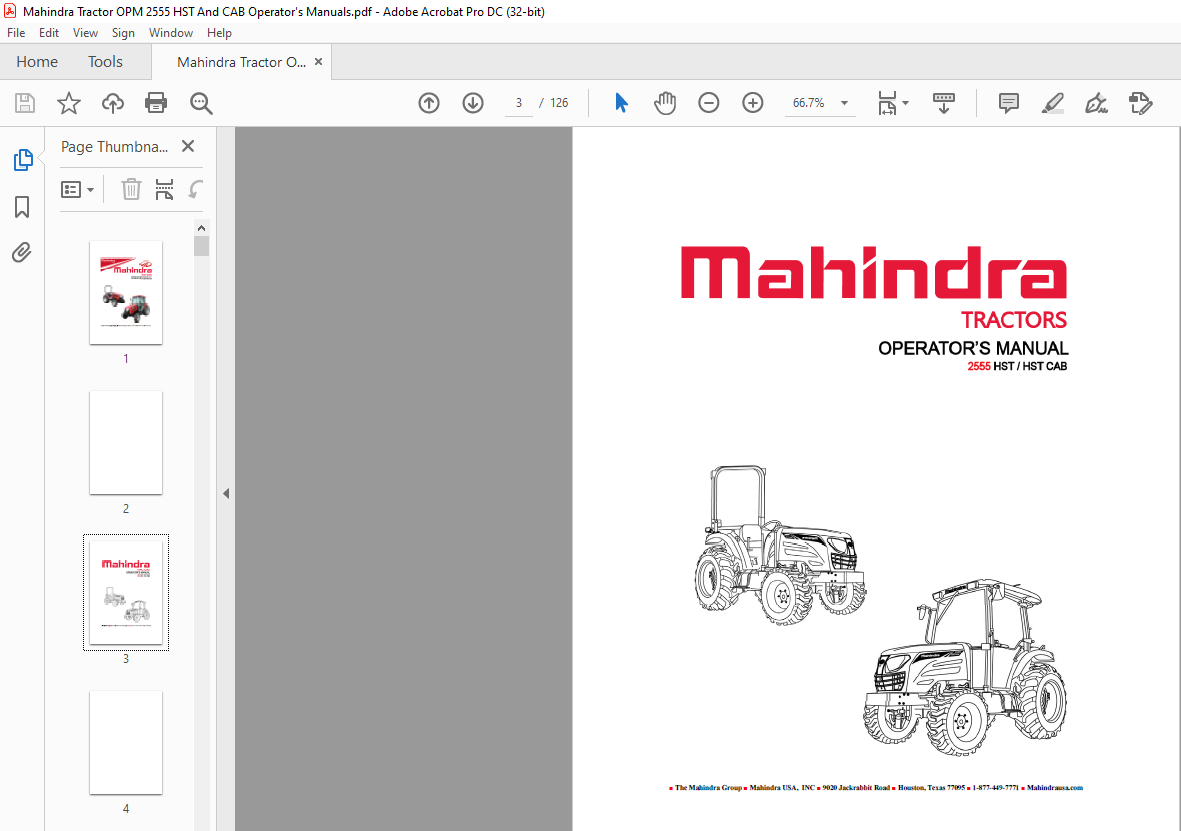Image resolution: width=1181 pixels, height=831 pixels.
Task: Zoom in using the plus circle
Action: point(752,103)
